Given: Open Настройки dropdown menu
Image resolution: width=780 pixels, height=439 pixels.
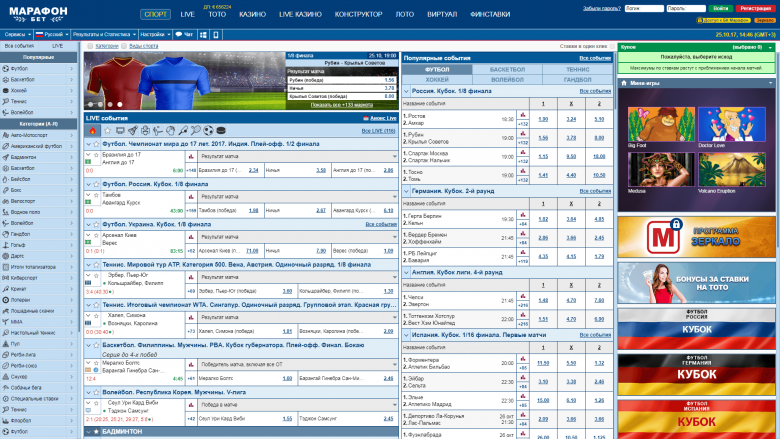Looking at the screenshot, I should [x=155, y=35].
